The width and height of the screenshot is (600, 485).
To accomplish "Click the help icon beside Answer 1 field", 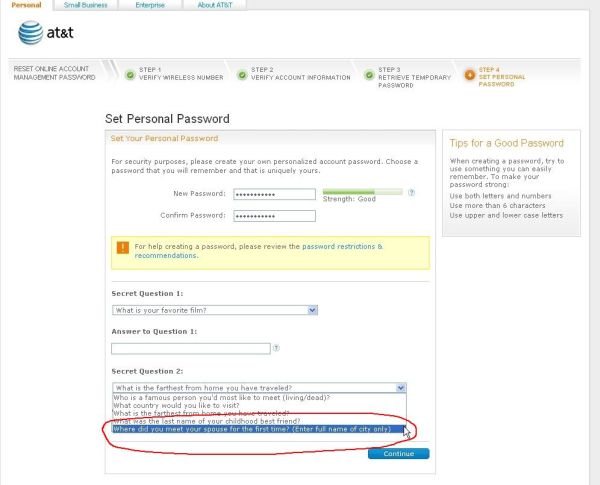I will (276, 348).
